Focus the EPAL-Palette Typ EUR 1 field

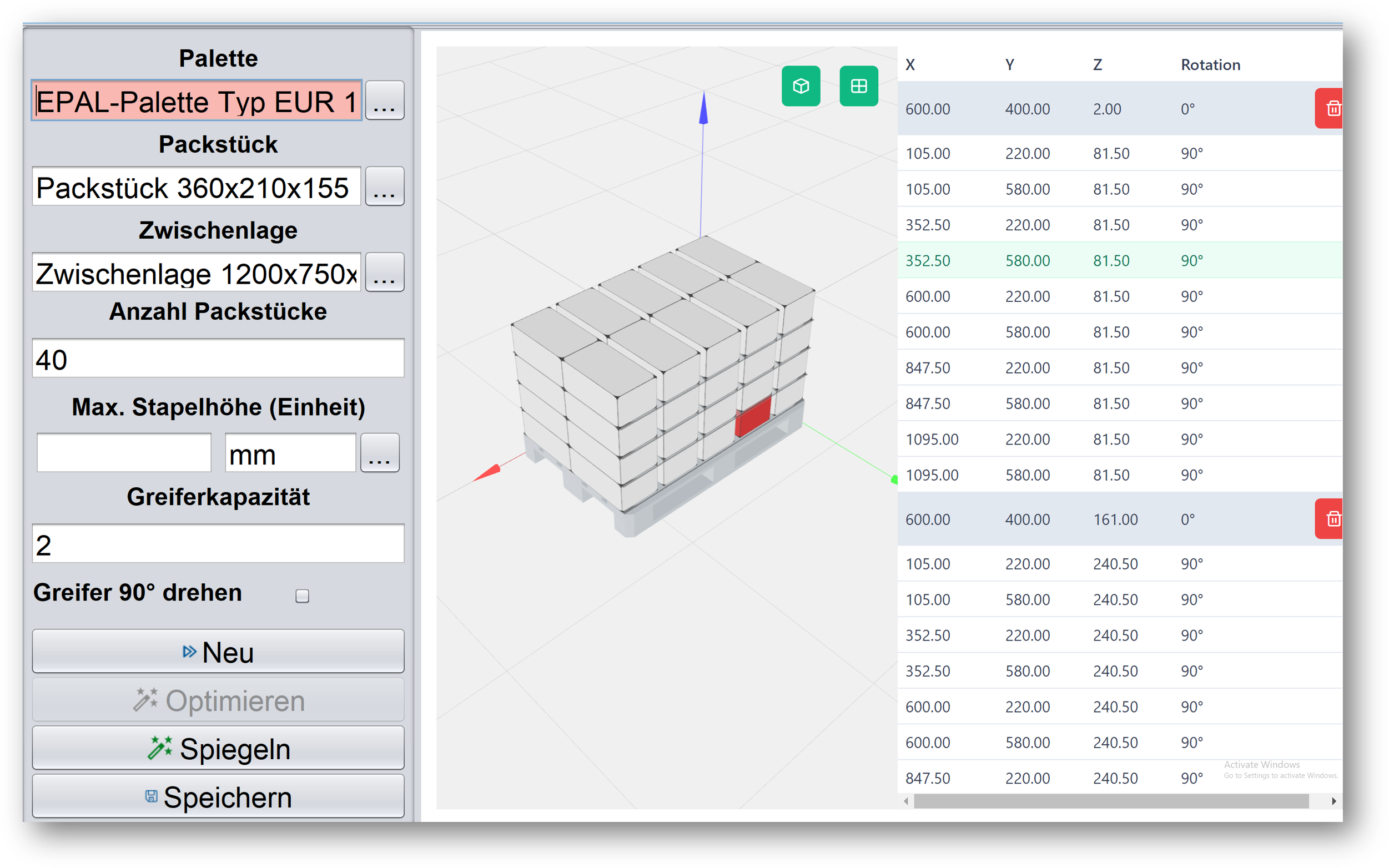click(197, 101)
